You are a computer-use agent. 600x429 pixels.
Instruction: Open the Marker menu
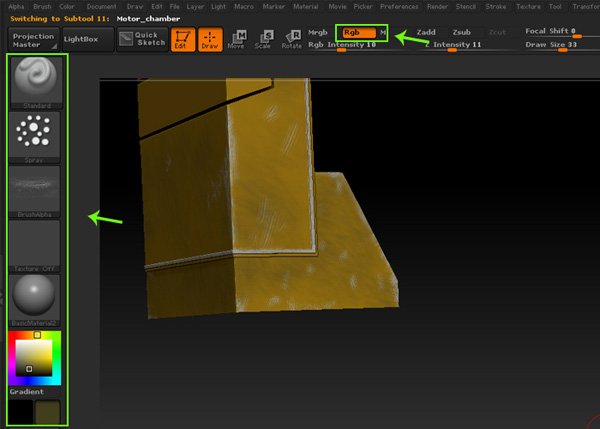(x=274, y=7)
